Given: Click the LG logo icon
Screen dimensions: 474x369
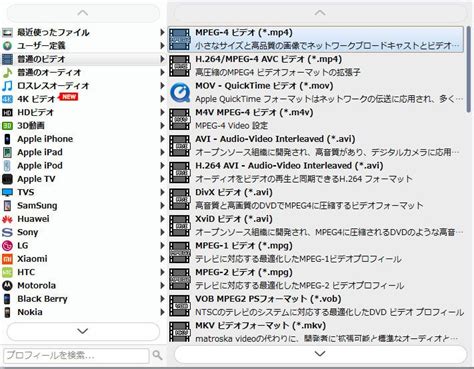Looking at the screenshot, I should [x=7, y=246].
